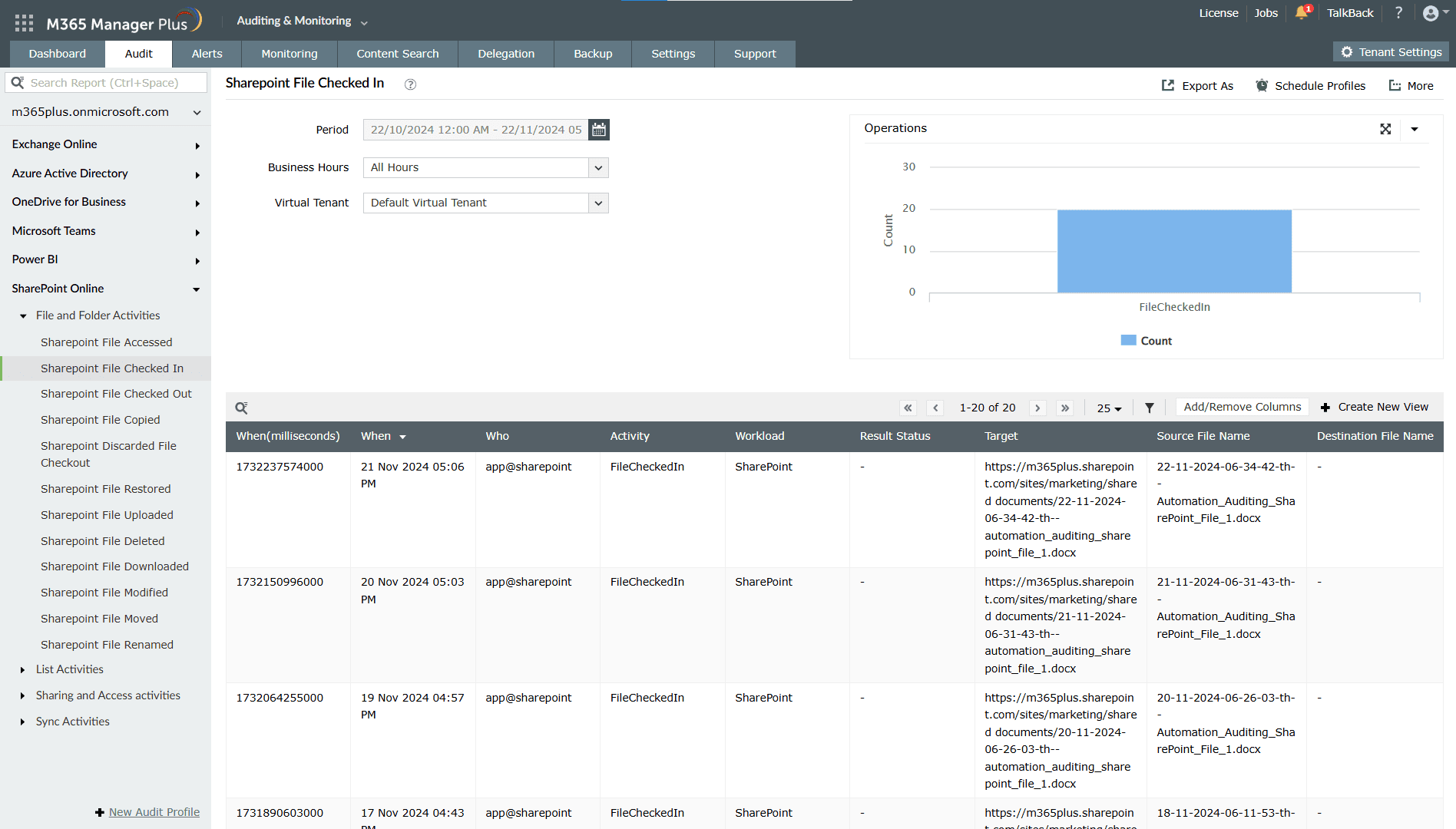Focus the Search Report input field
1456x829 pixels.
(x=115, y=83)
